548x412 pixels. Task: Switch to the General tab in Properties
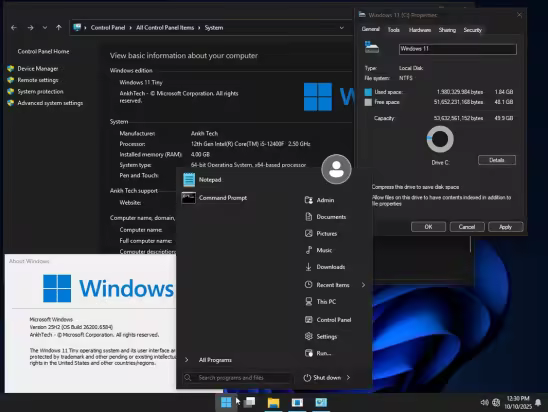[x=370, y=29]
